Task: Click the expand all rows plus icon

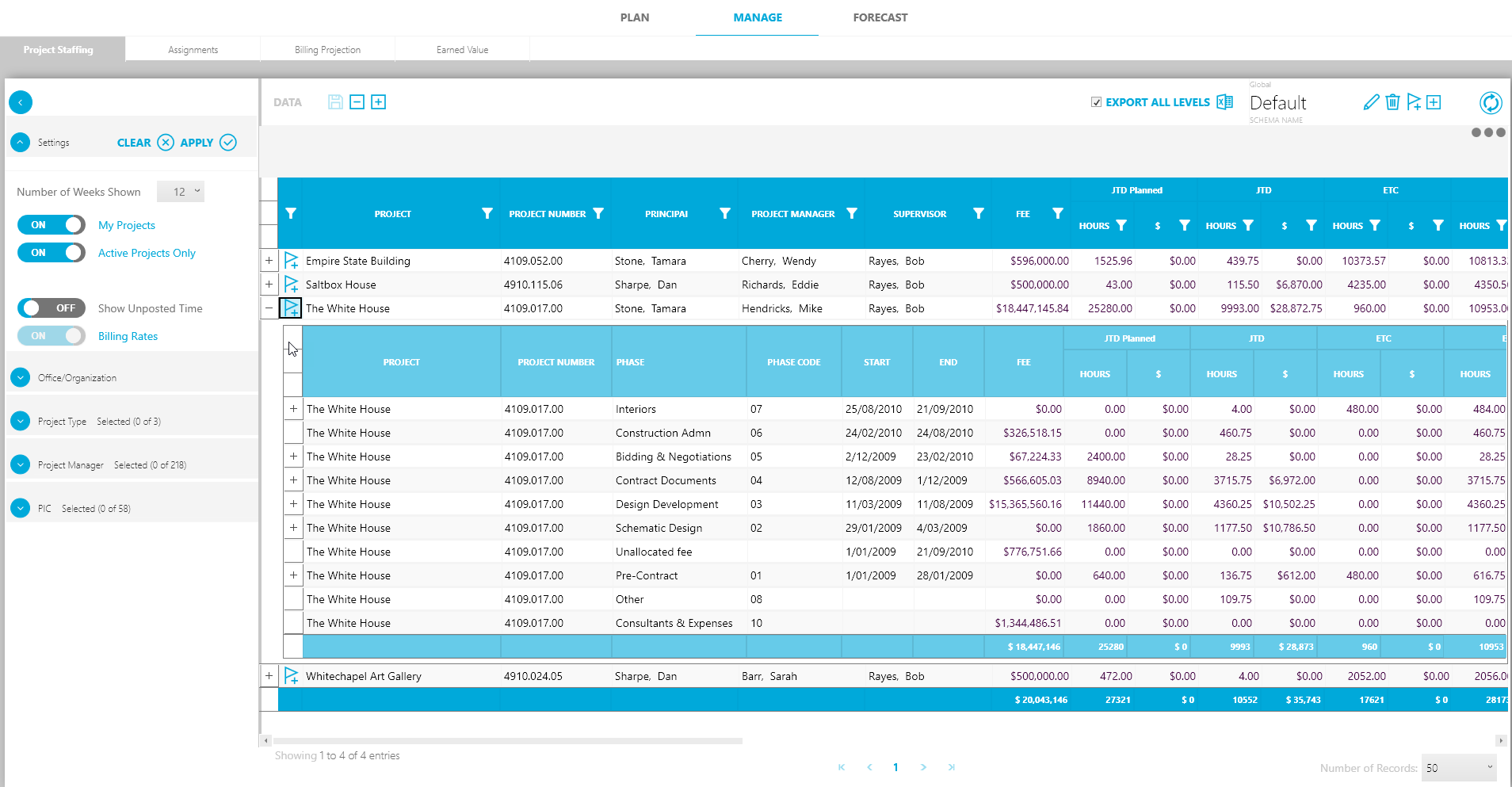Action: (x=379, y=102)
